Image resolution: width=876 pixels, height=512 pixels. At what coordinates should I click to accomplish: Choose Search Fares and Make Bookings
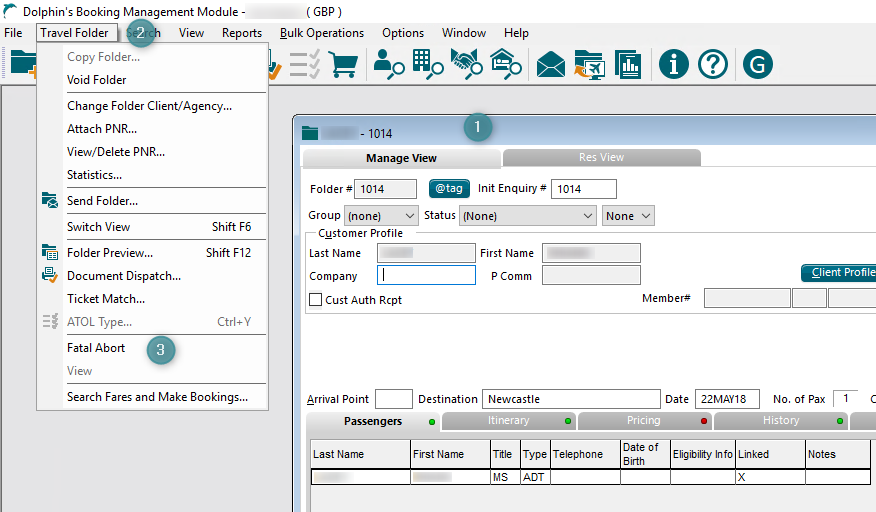pyautogui.click(x=152, y=397)
